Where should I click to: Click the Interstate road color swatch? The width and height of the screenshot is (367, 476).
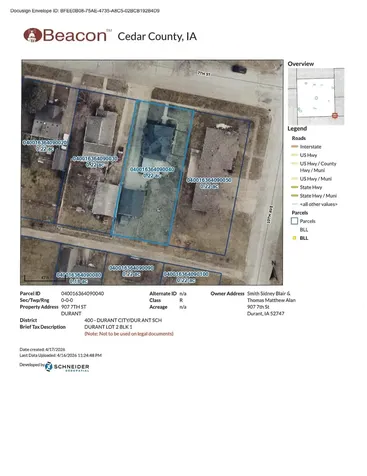click(294, 147)
